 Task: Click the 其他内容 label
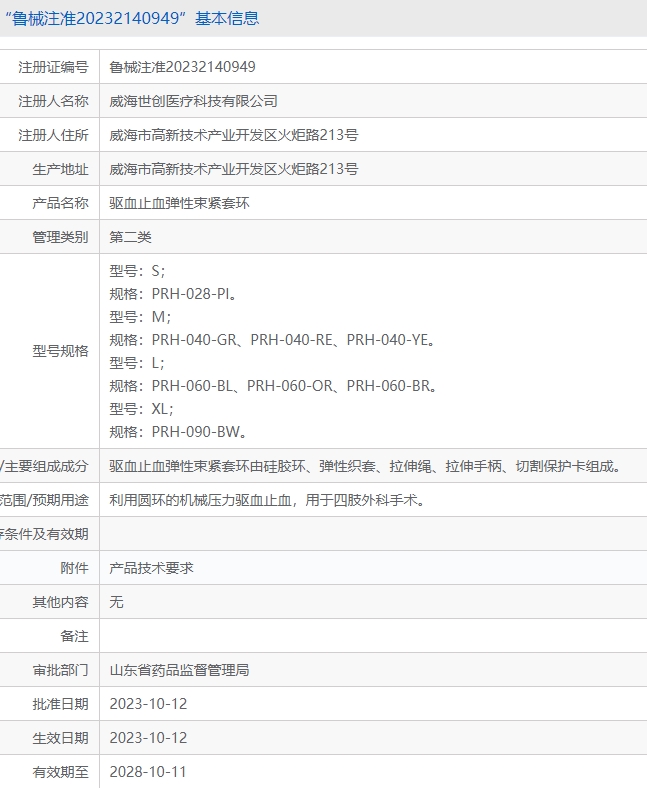pos(60,602)
